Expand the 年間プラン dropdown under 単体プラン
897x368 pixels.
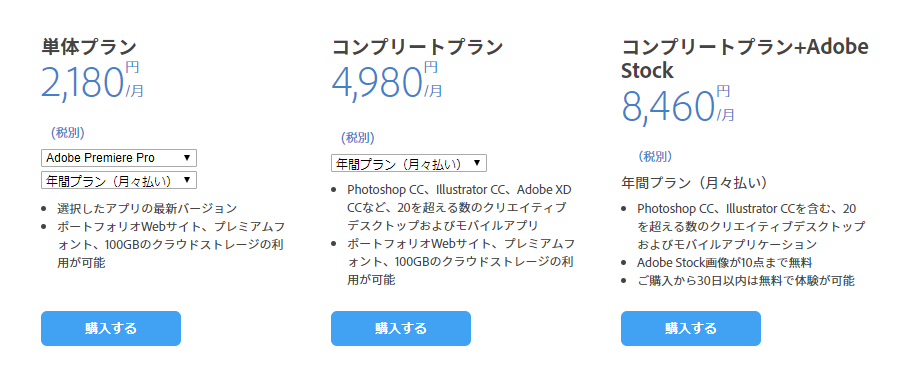point(119,180)
